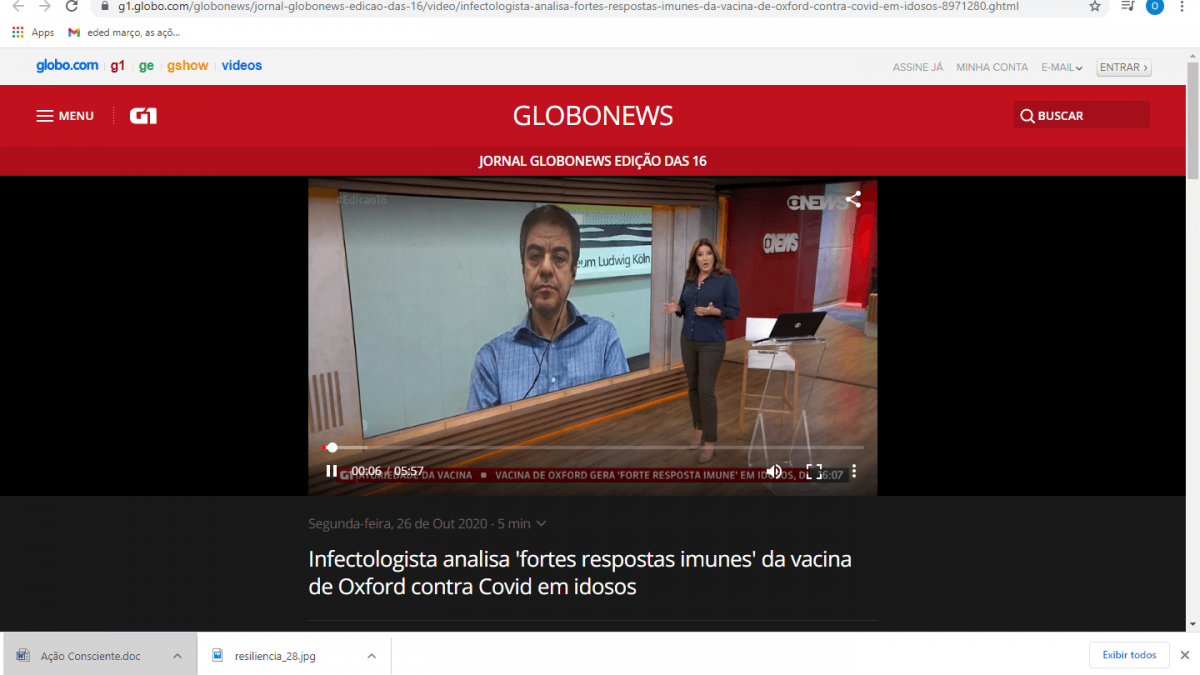Expand the date and duration chevron
This screenshot has width=1200, height=675.
click(541, 523)
